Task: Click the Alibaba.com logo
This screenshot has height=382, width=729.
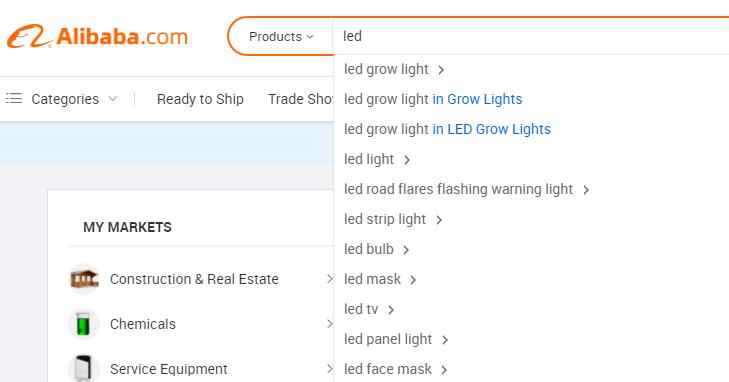Action: [97, 36]
